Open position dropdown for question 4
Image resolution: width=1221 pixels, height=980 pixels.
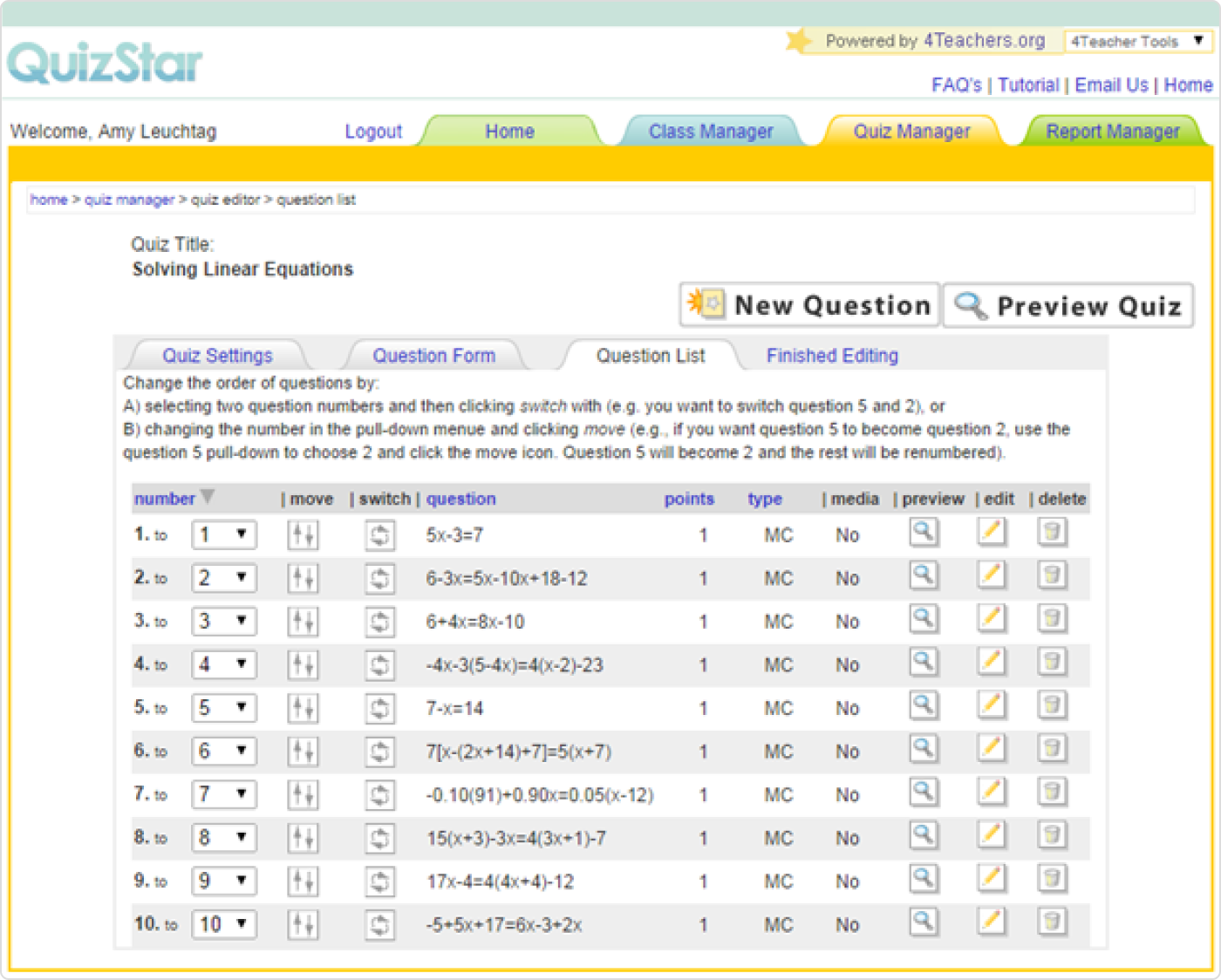point(224,664)
